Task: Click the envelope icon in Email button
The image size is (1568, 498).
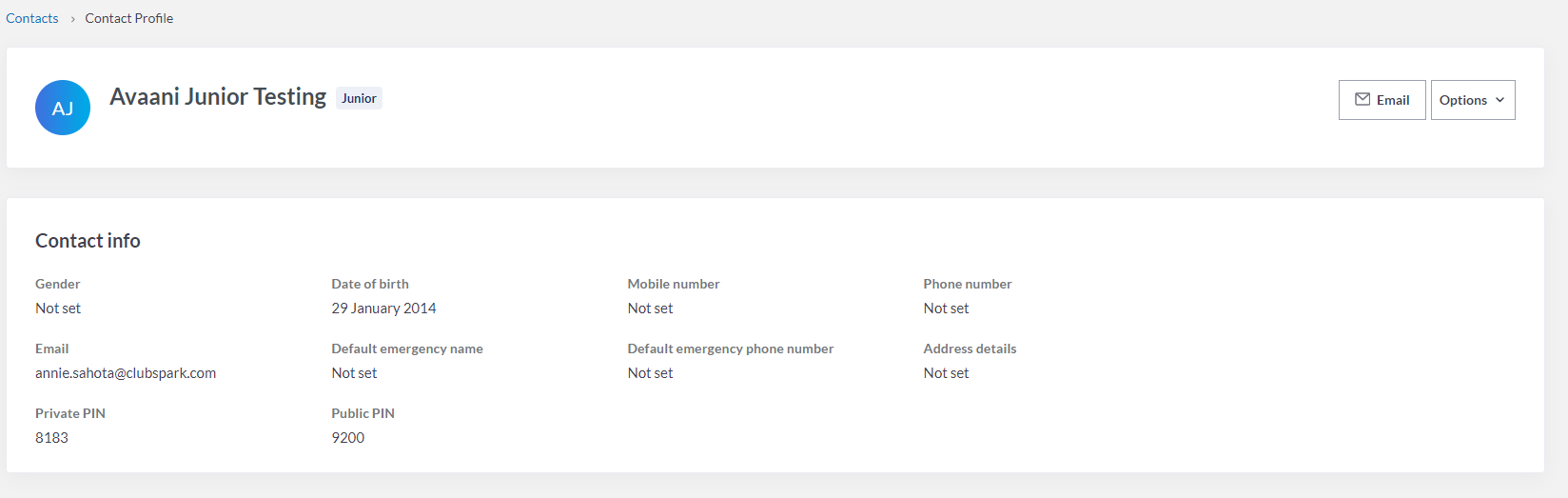Action: click(x=1362, y=99)
